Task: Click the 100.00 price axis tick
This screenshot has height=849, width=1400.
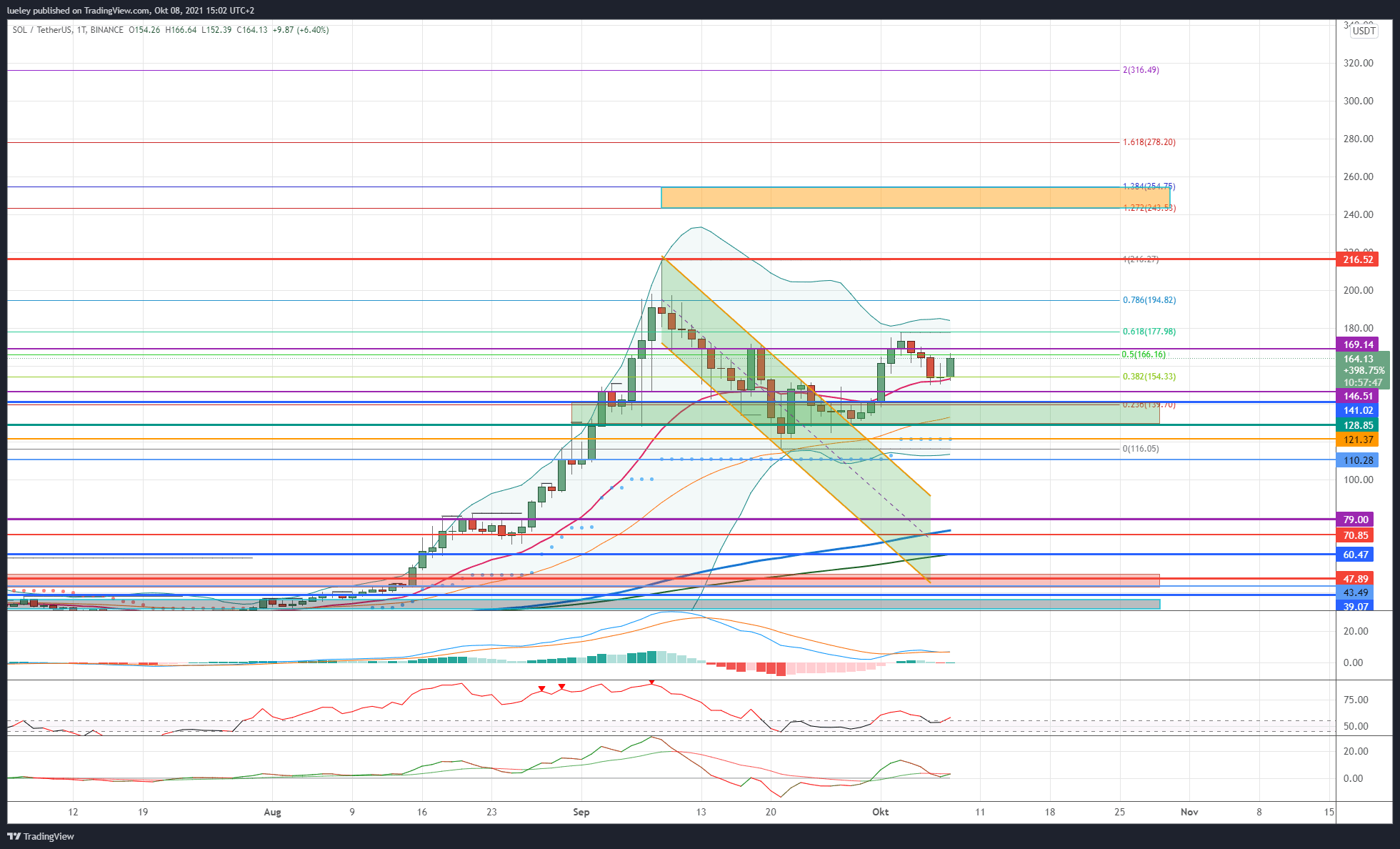Action: point(1359,480)
